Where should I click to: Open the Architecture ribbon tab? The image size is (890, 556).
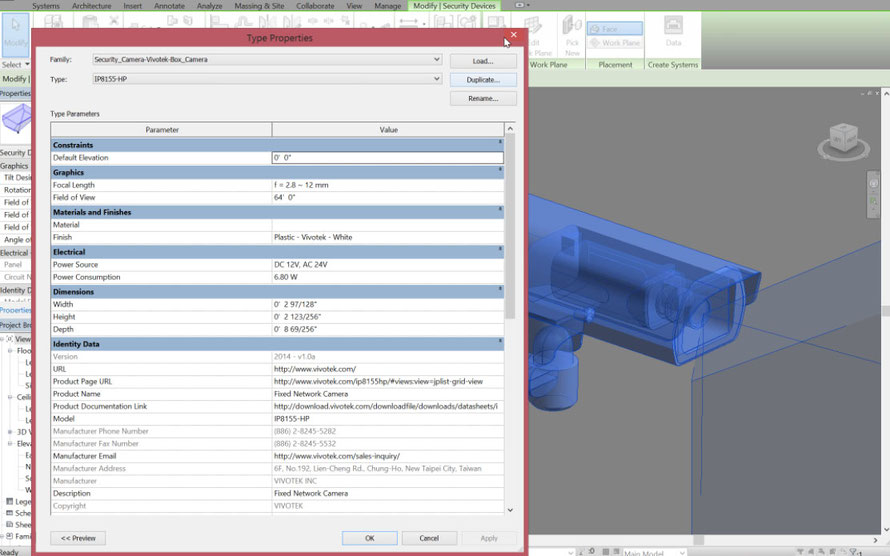(x=91, y=6)
